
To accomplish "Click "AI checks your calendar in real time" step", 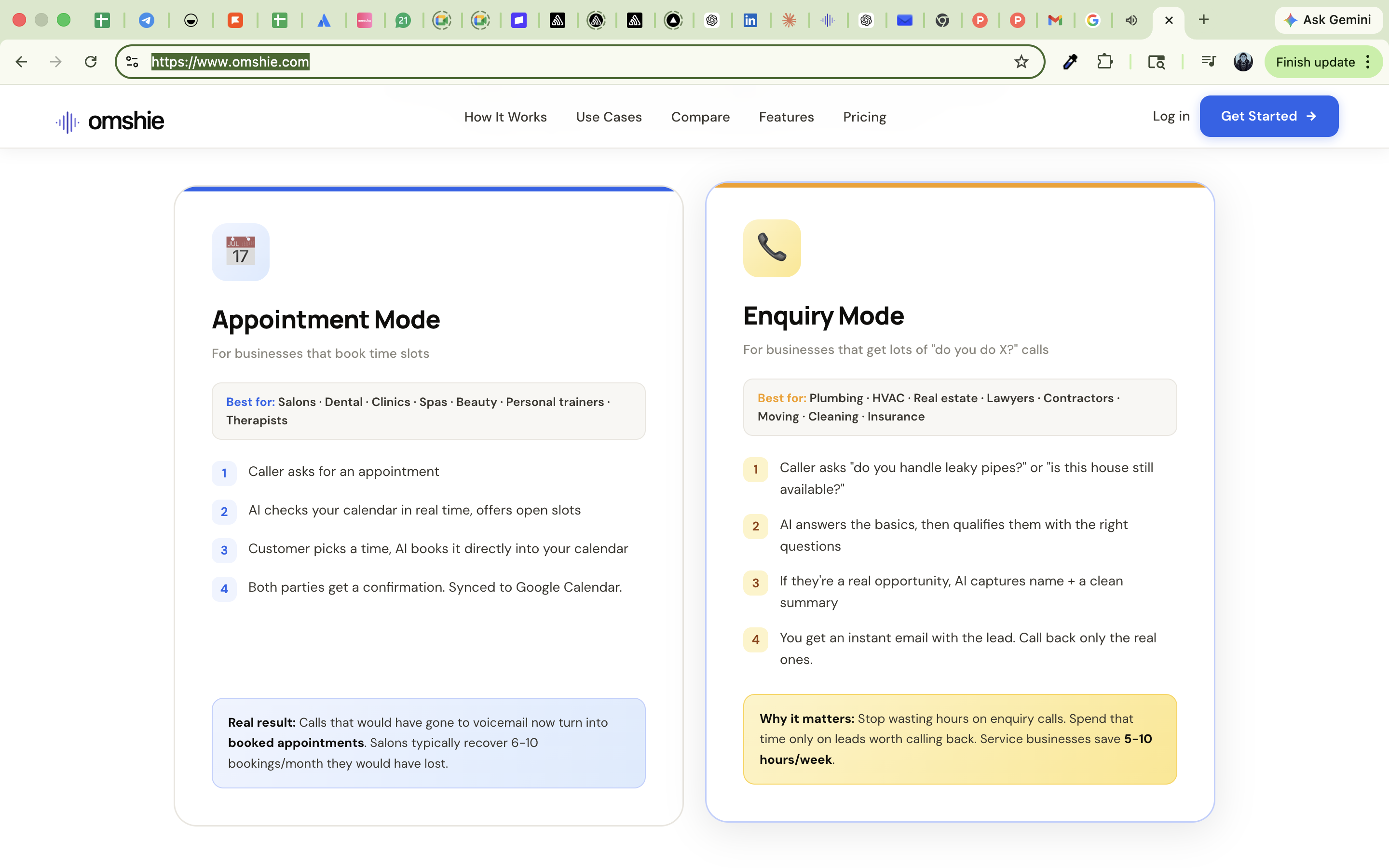I will tap(414, 510).
